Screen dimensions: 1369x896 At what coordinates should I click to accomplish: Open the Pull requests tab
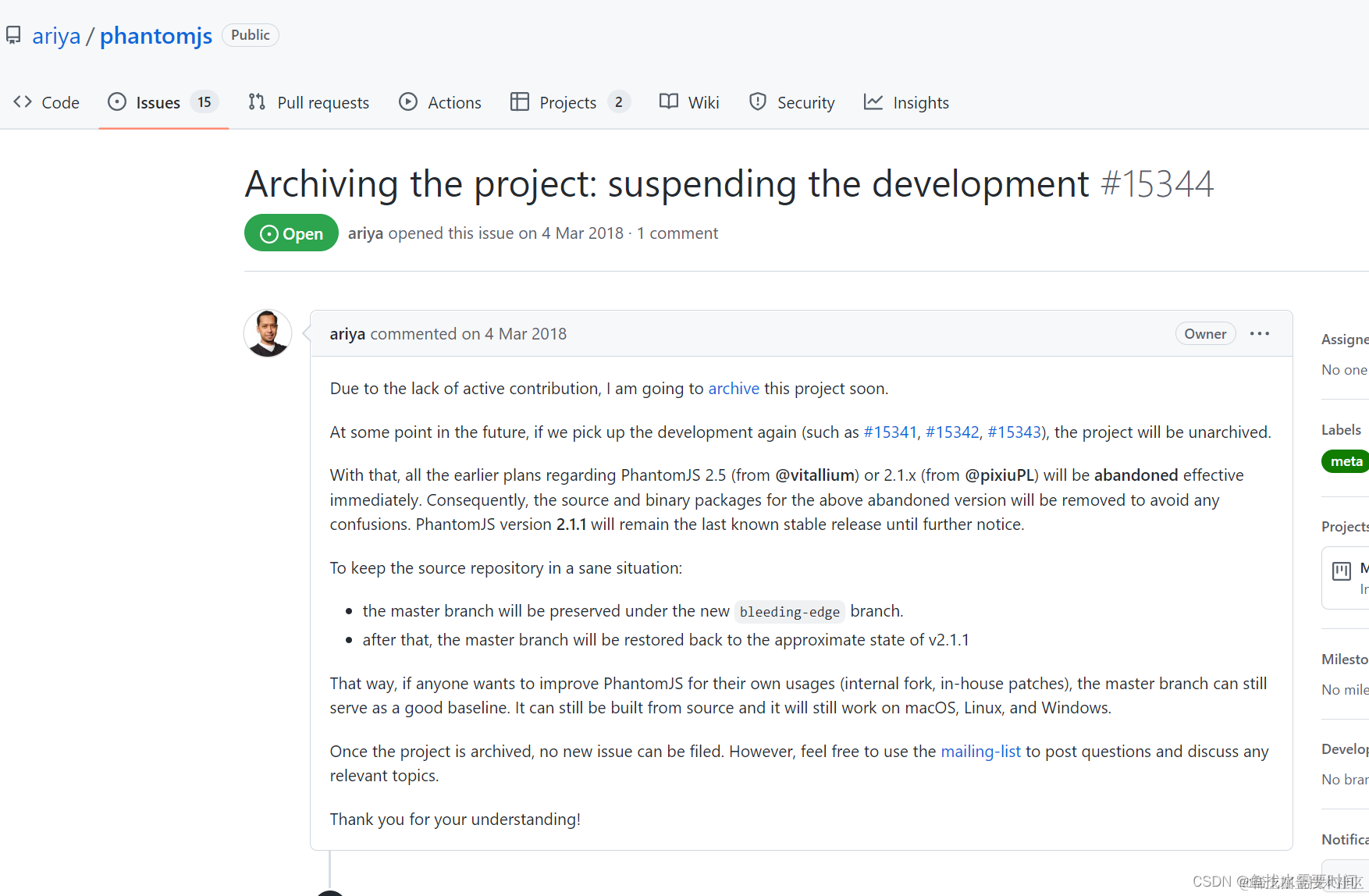[322, 103]
